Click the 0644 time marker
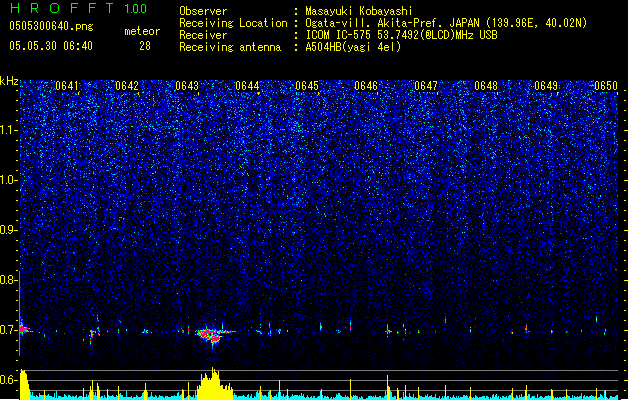 (x=247, y=86)
